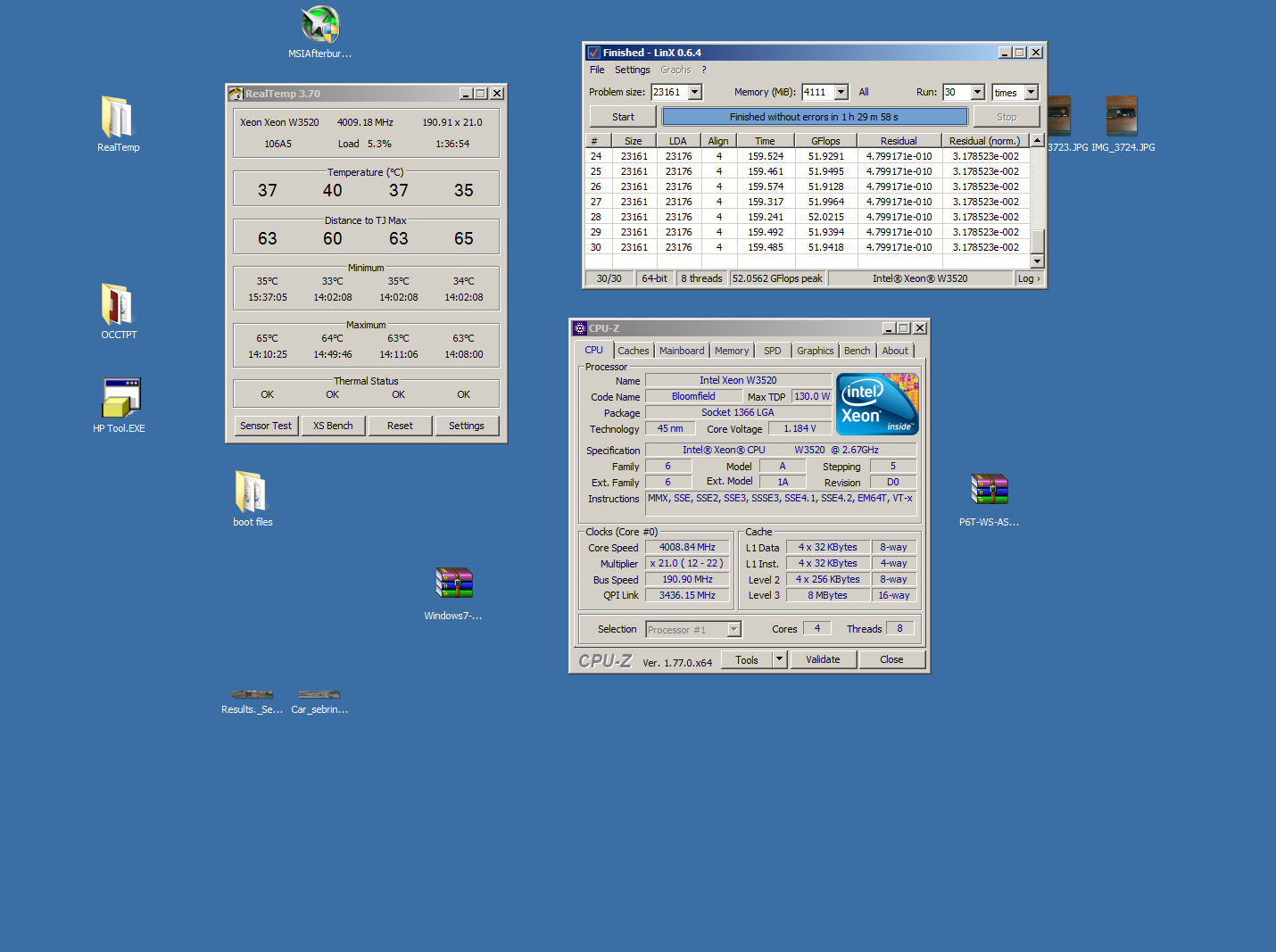Click the LinX finished progress bar
The width and height of the screenshot is (1276, 952).
(x=814, y=117)
